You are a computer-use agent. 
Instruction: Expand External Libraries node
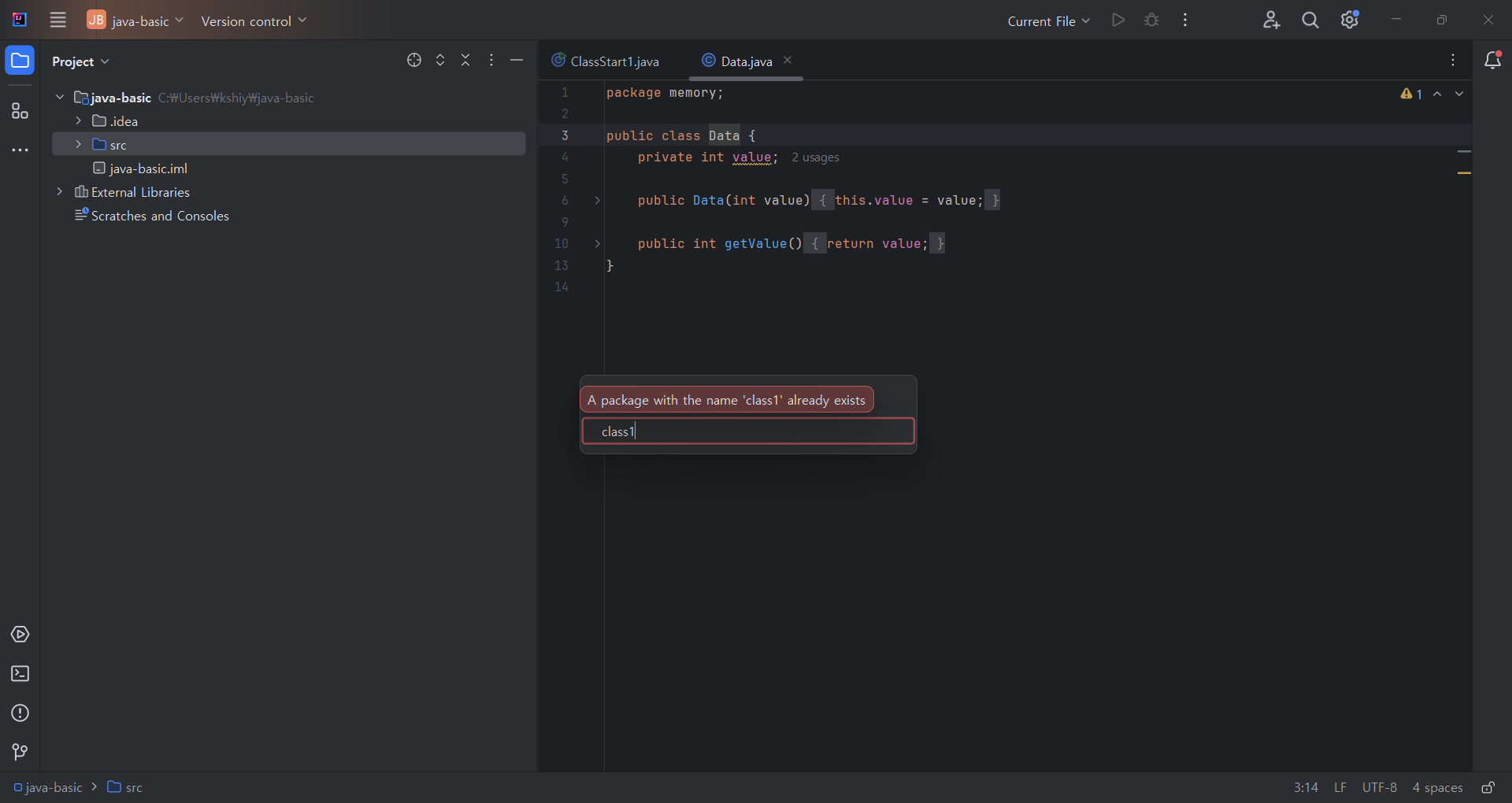click(x=60, y=191)
